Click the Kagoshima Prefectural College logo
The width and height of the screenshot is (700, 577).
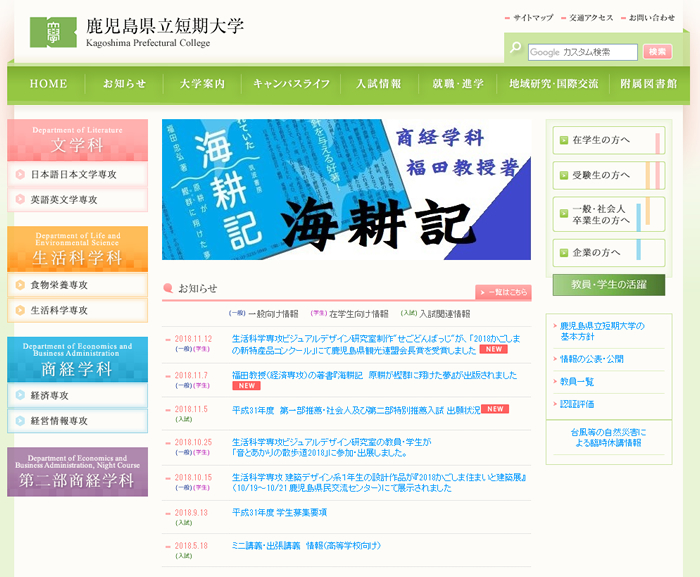136,31
